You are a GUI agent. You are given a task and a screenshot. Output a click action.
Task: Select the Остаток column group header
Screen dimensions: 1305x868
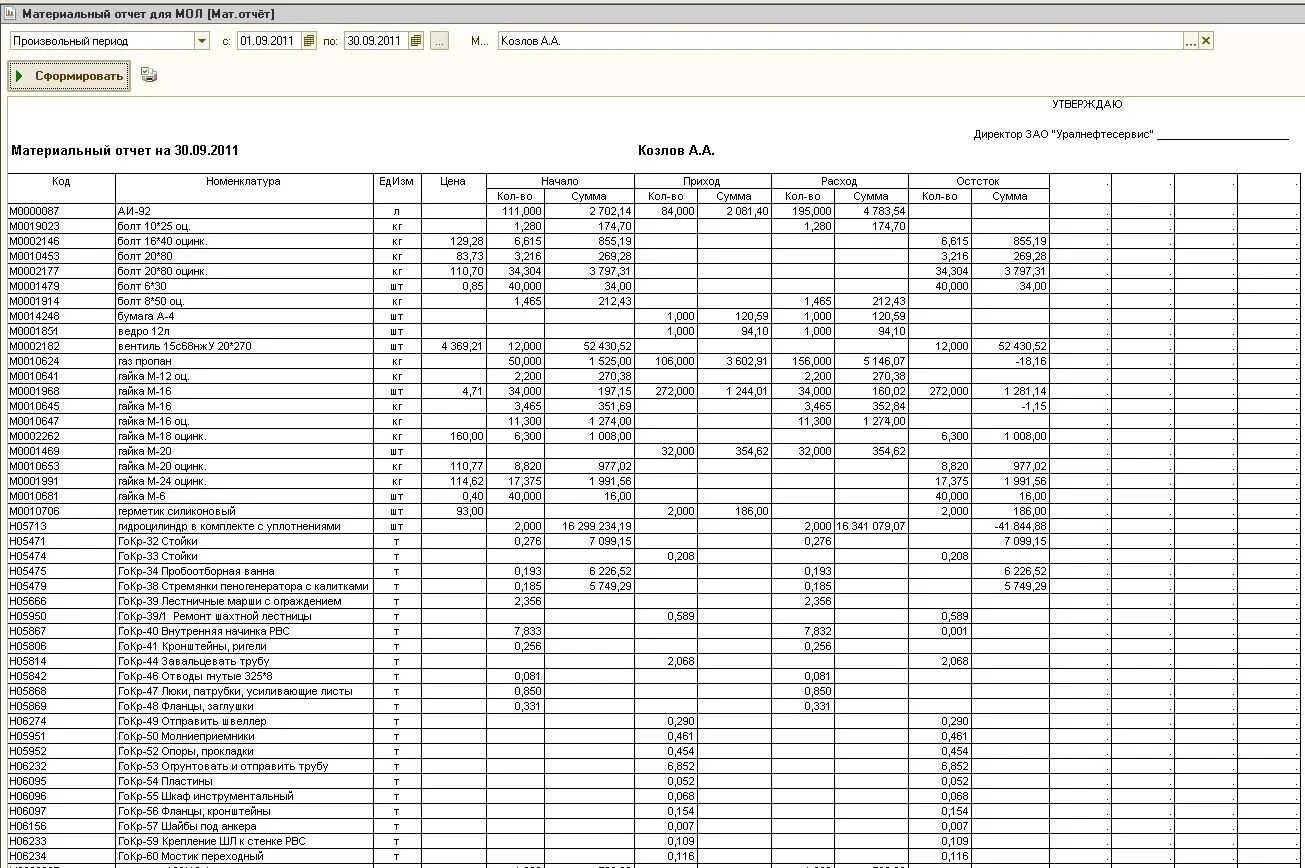[x=978, y=181]
